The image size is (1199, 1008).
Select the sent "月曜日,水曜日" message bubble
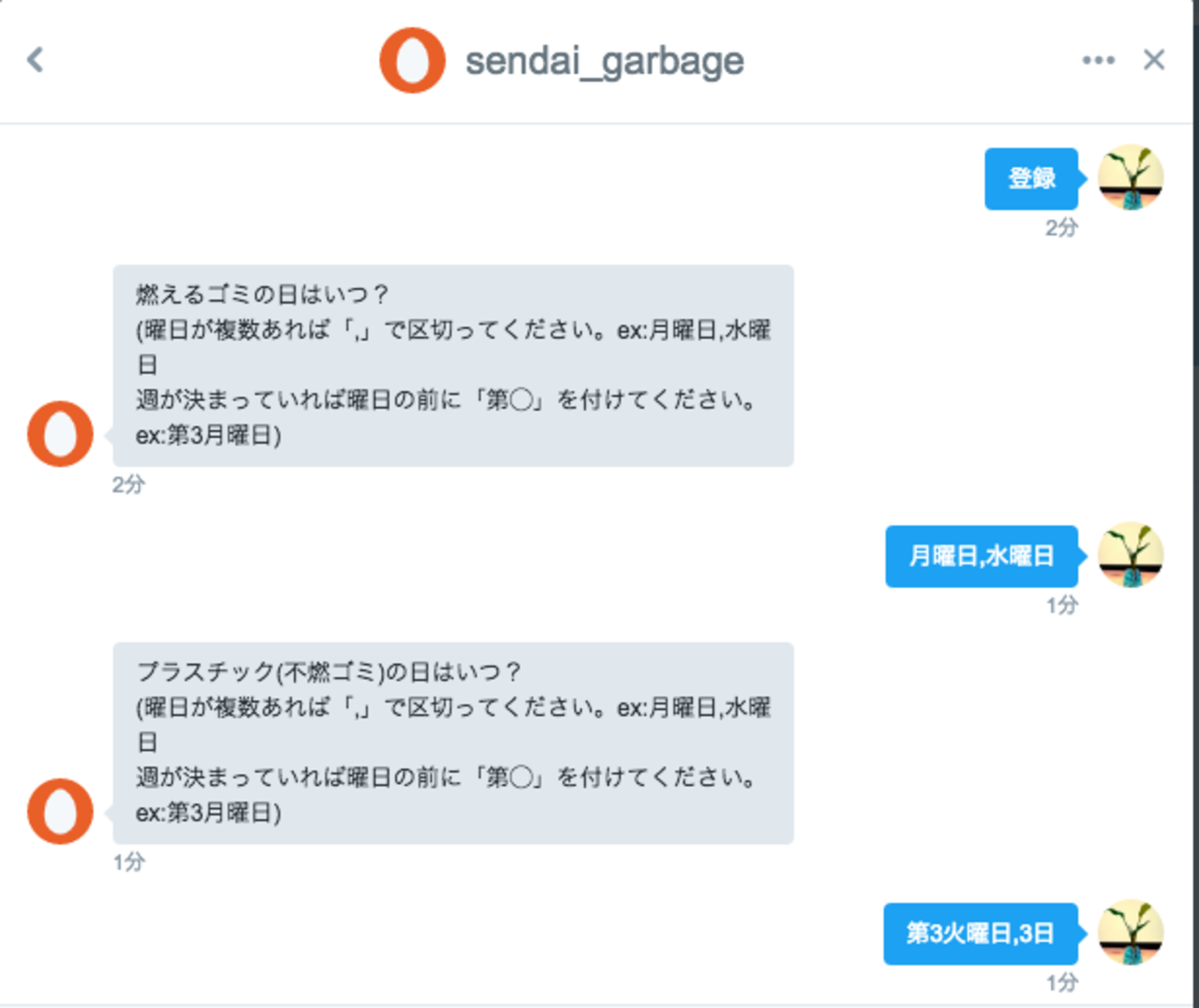click(x=981, y=556)
